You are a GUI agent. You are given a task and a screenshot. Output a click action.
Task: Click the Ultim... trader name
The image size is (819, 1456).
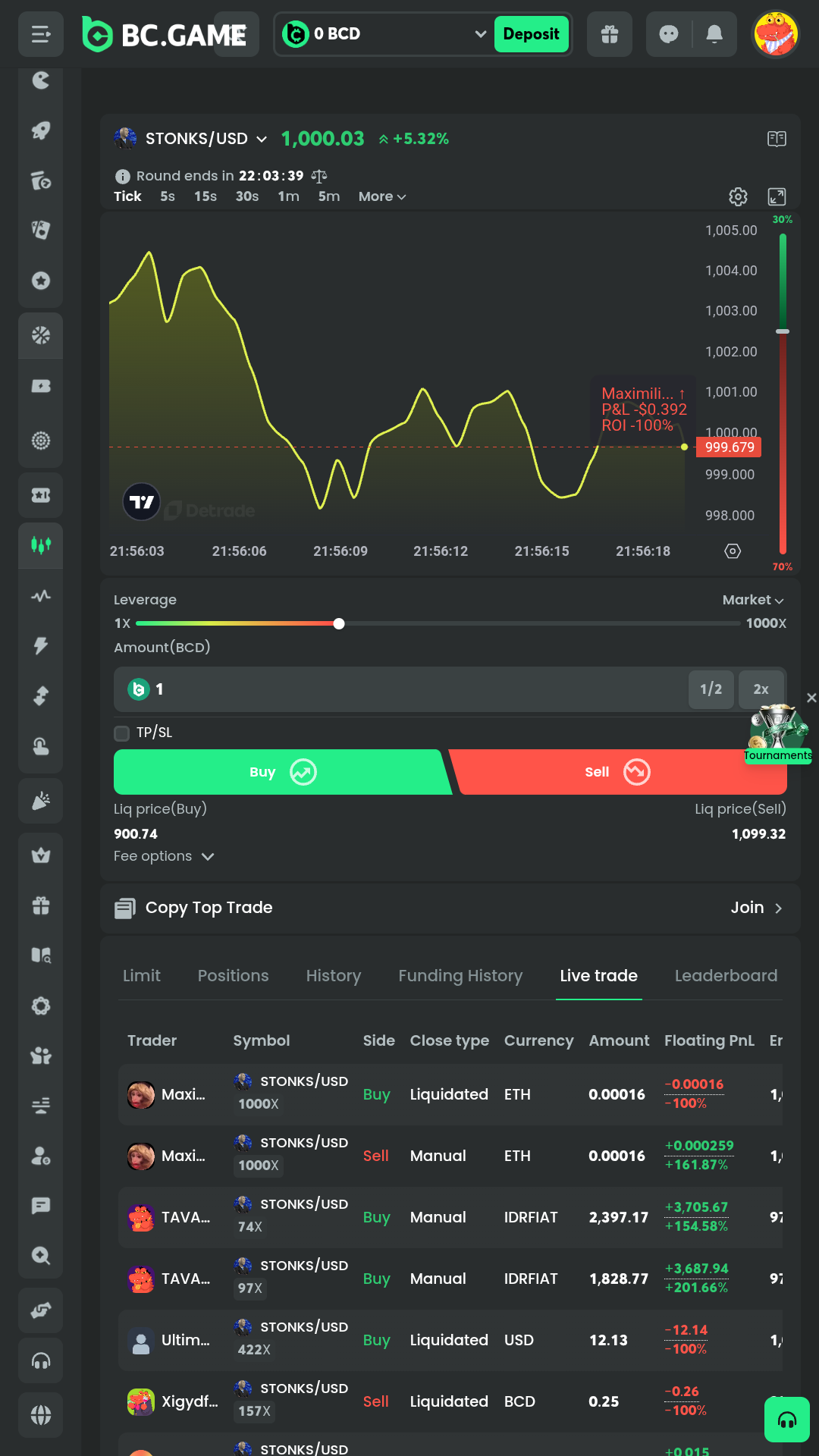pyautogui.click(x=186, y=1341)
